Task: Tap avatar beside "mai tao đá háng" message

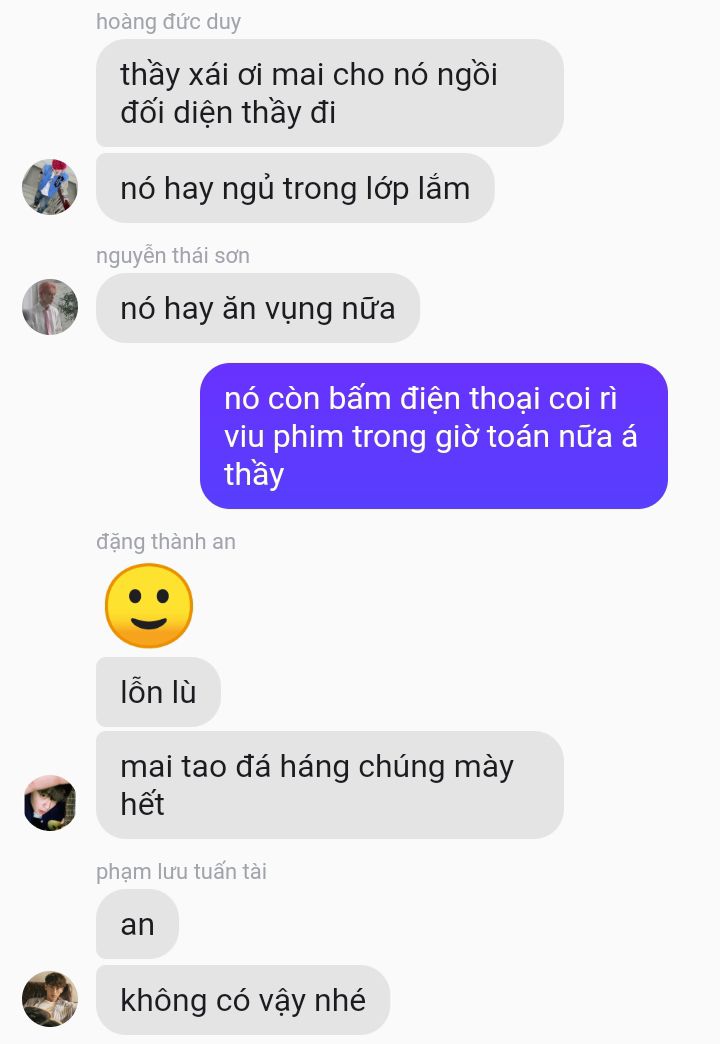Action: (x=50, y=803)
